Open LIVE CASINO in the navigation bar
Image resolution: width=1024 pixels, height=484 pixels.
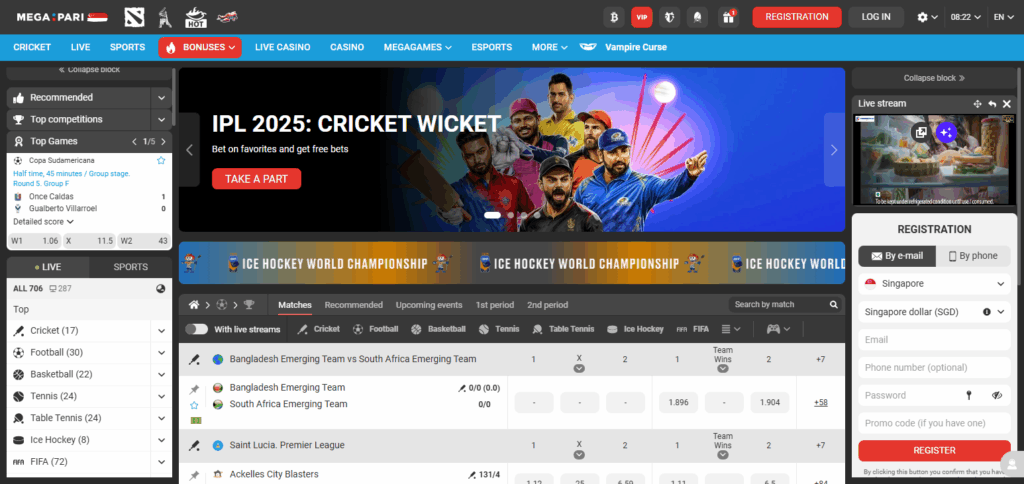click(x=282, y=48)
